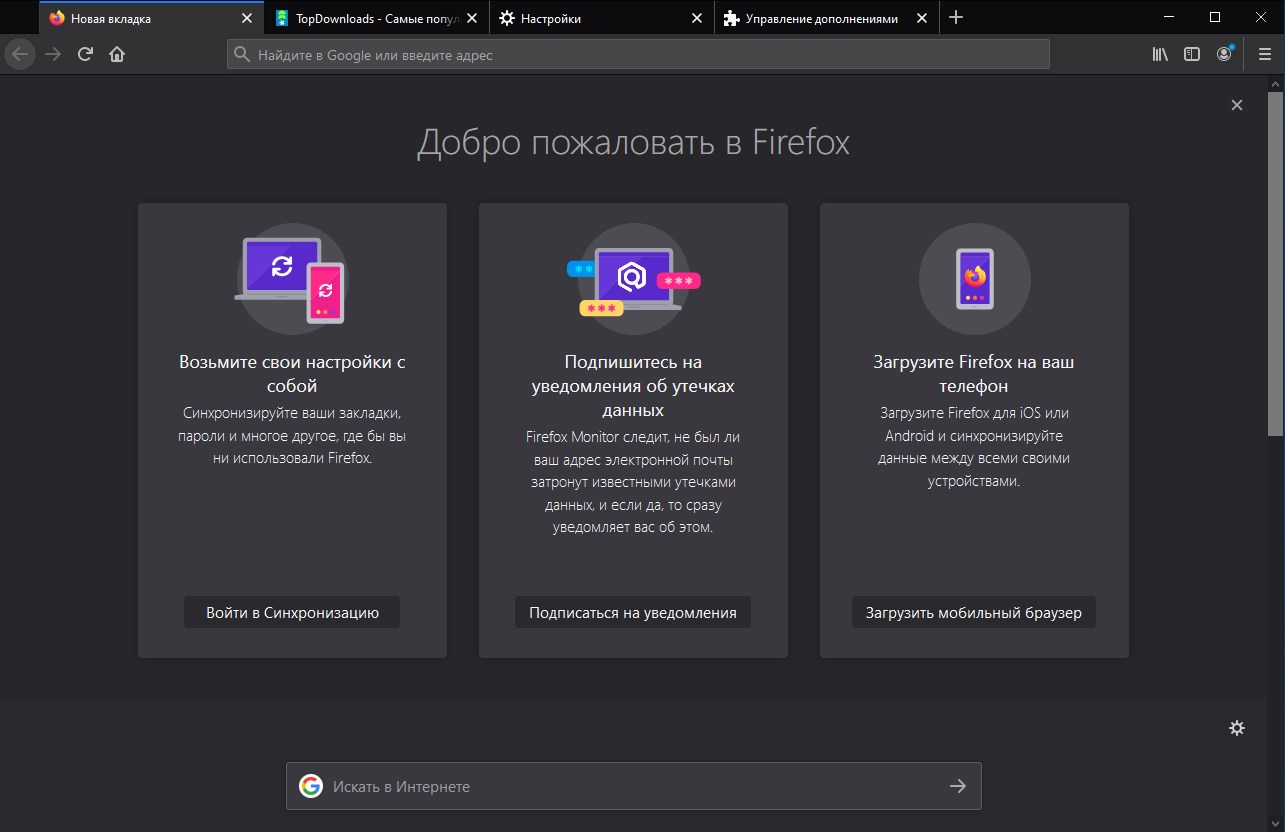Click Добро пожаловать в Firefox heading
The width and height of the screenshot is (1285, 832).
[633, 142]
